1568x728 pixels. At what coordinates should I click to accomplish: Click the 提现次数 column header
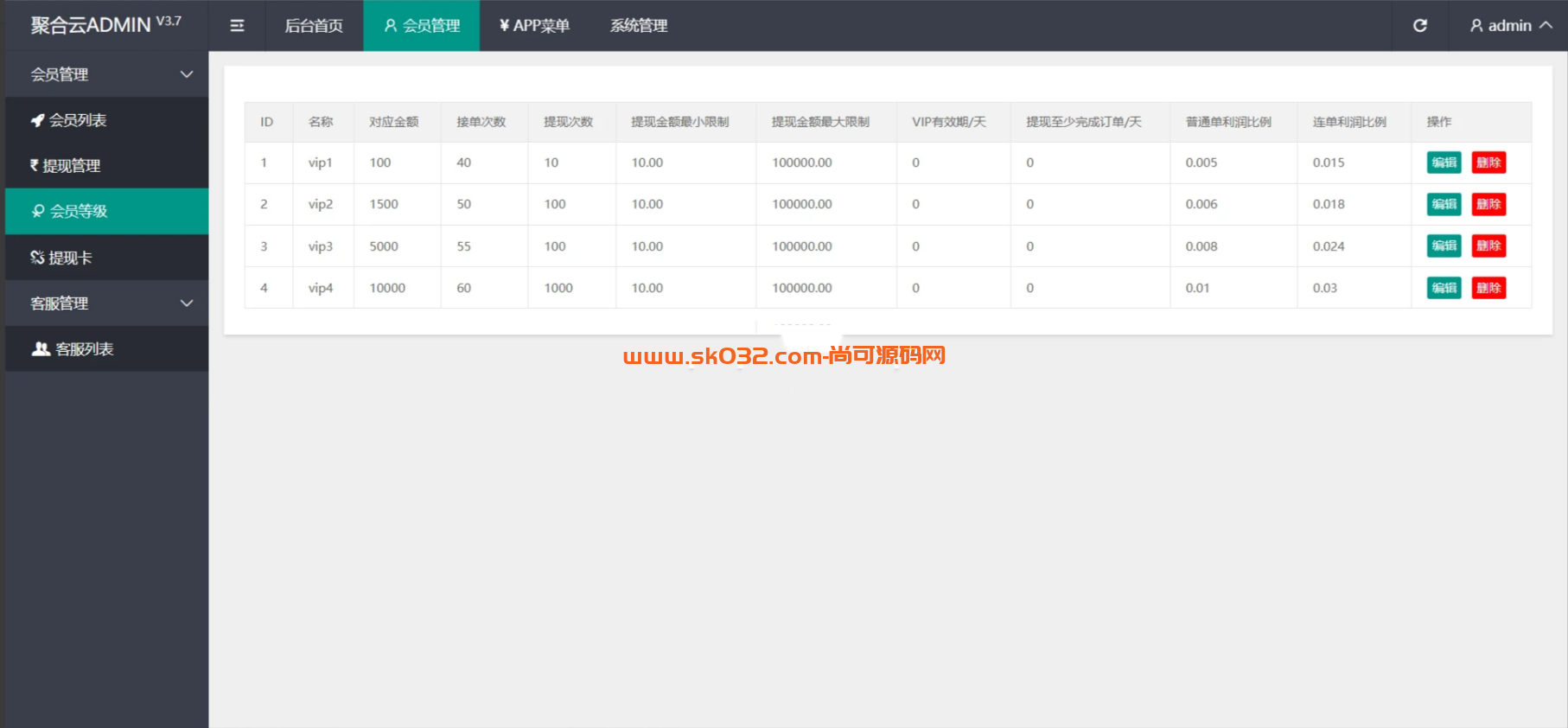click(571, 122)
